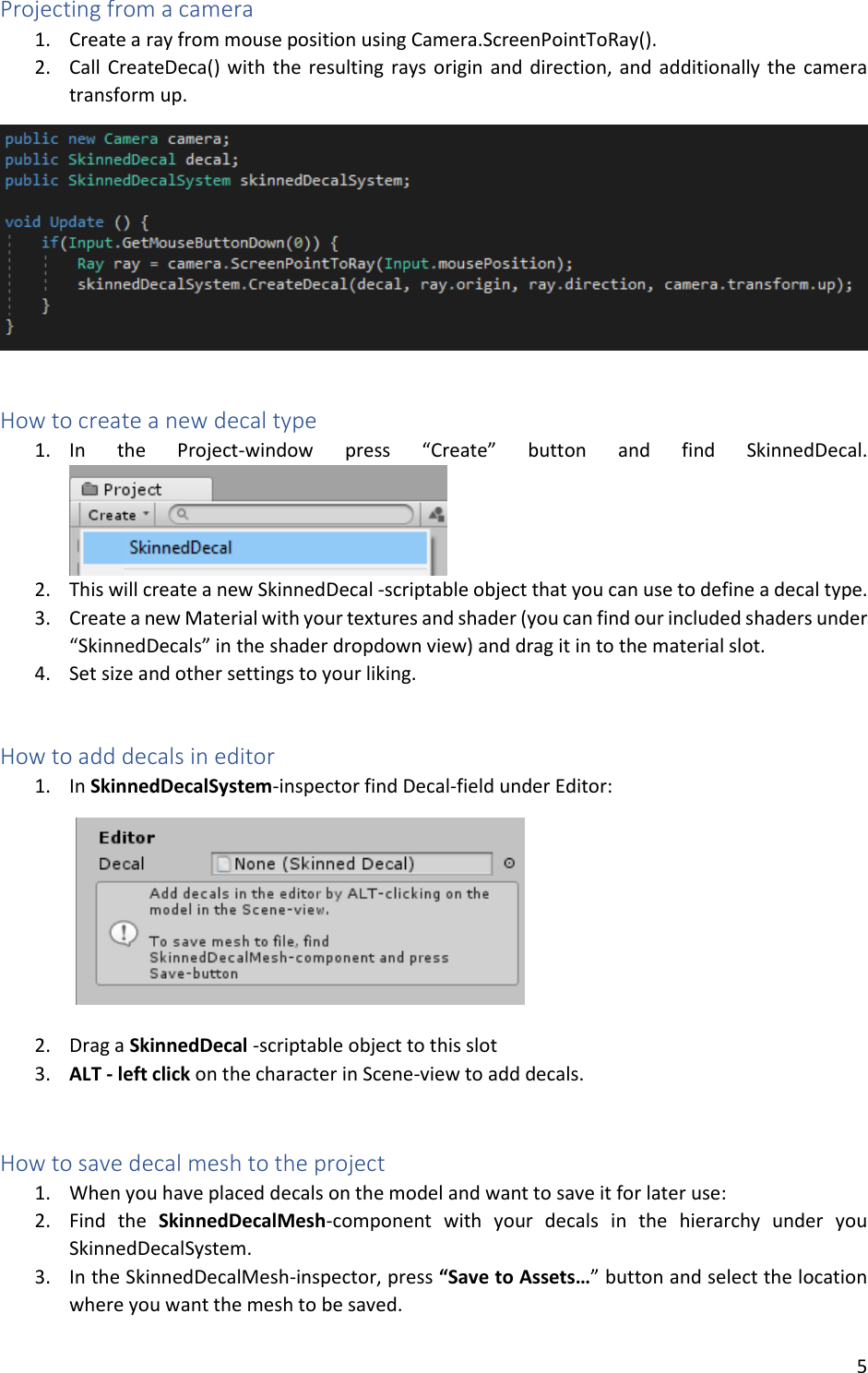Click the page number 5
The image size is (868, 1373).
point(862,1366)
